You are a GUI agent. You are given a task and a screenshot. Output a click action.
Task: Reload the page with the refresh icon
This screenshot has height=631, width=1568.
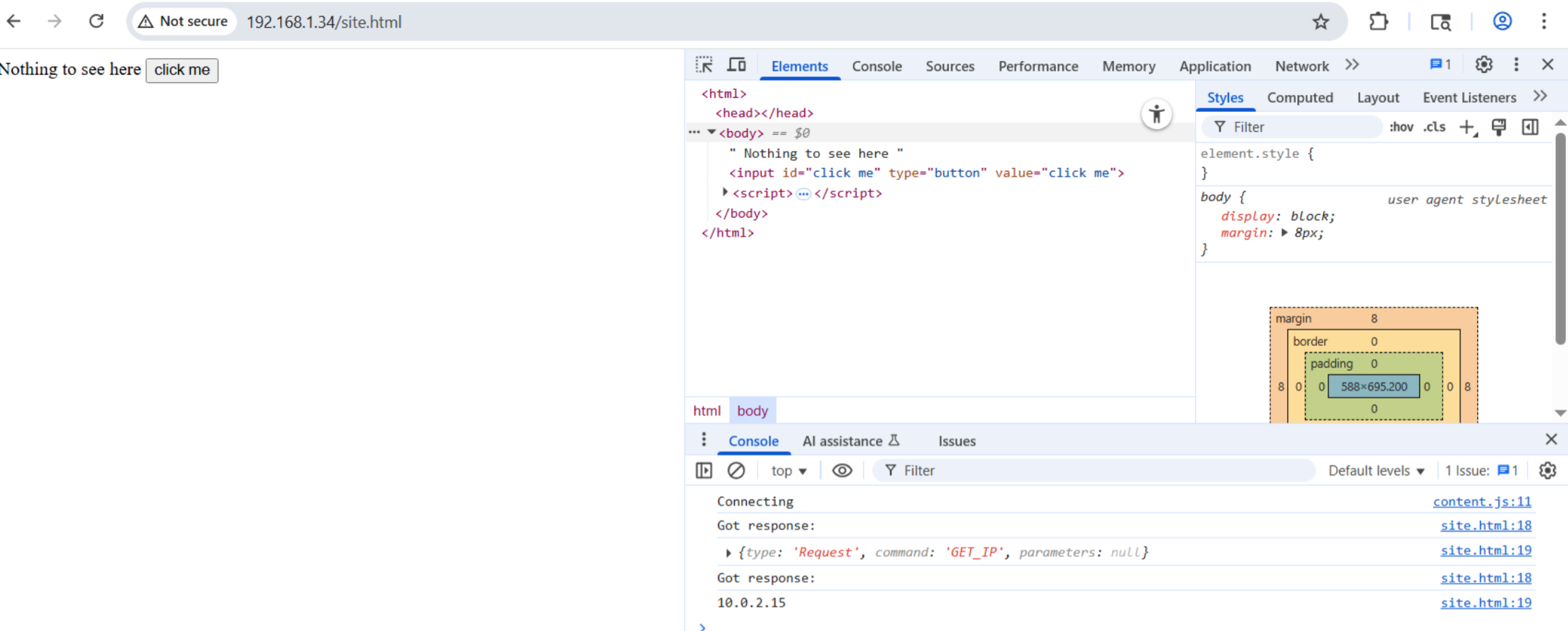click(x=96, y=21)
